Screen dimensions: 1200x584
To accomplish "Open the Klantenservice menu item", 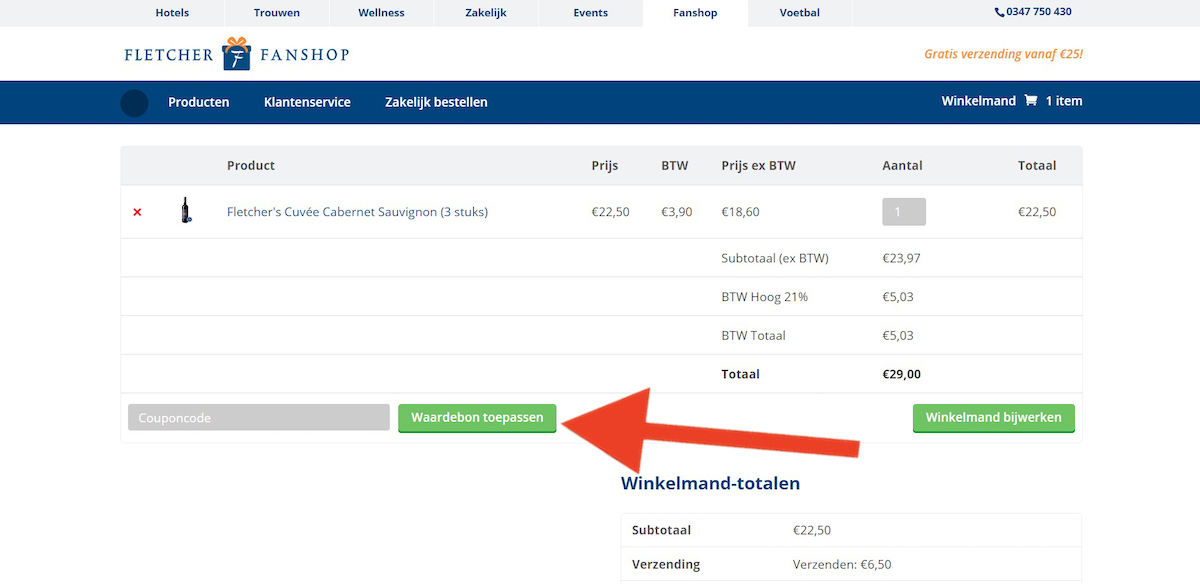I will click(x=307, y=102).
